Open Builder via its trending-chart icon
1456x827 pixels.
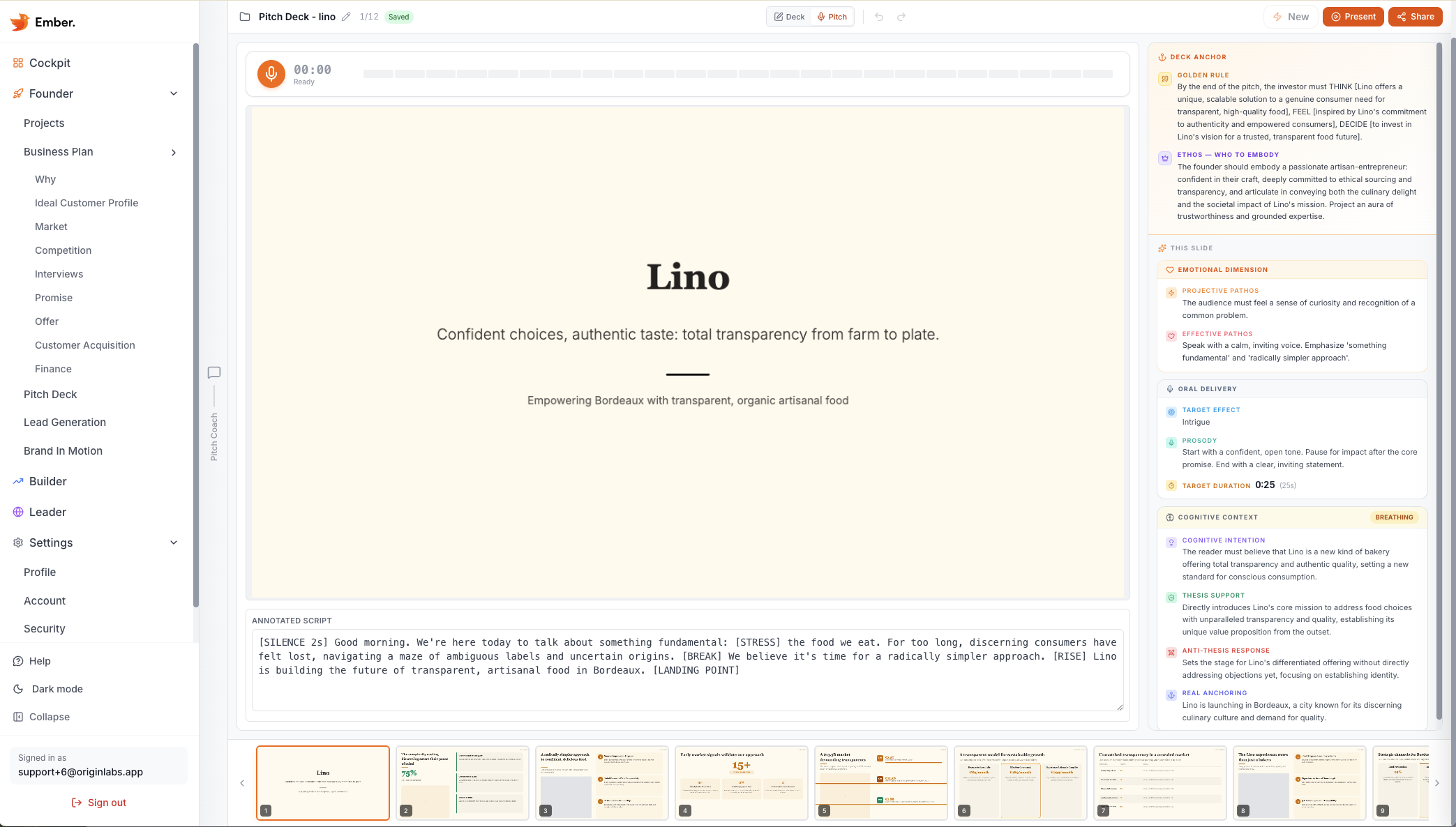tap(17, 481)
